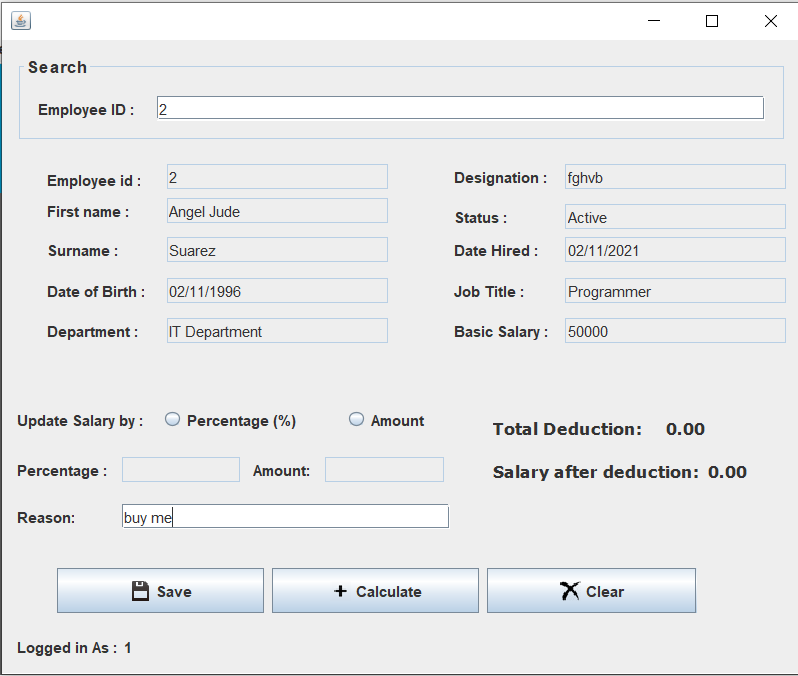Click the floppy disk icon on Save
The width and height of the screenshot is (798, 676).
point(141,591)
